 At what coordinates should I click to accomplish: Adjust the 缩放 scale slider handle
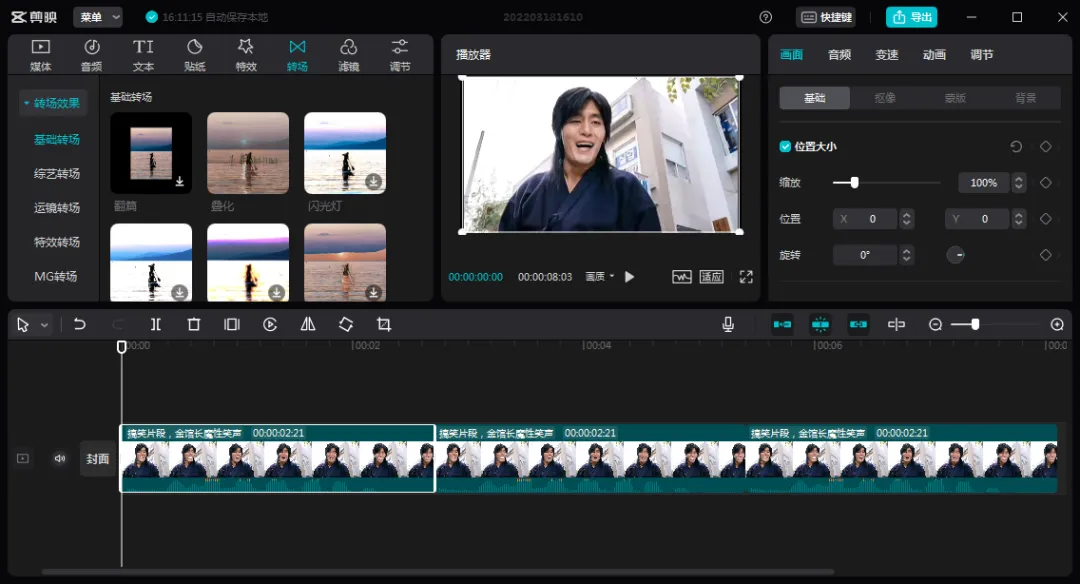click(854, 182)
